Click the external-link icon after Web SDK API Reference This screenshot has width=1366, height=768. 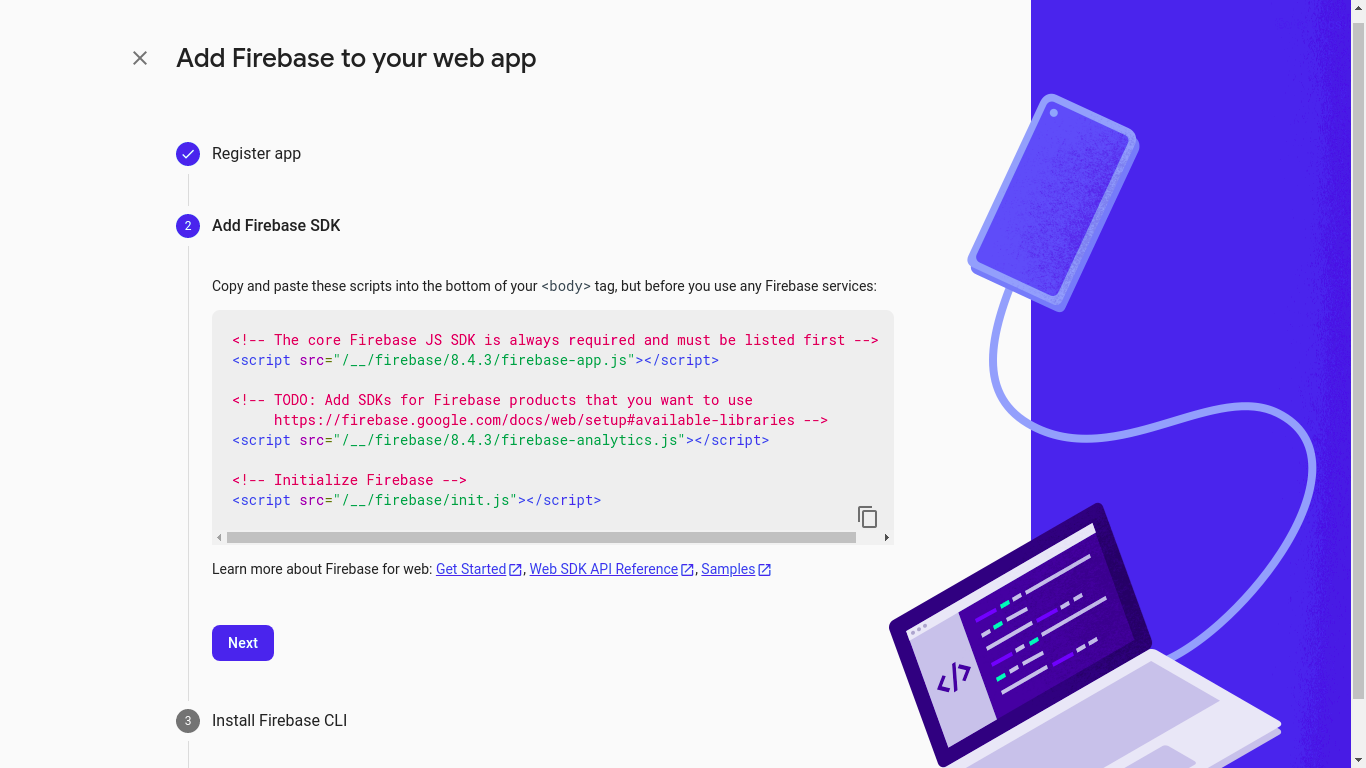(x=688, y=570)
